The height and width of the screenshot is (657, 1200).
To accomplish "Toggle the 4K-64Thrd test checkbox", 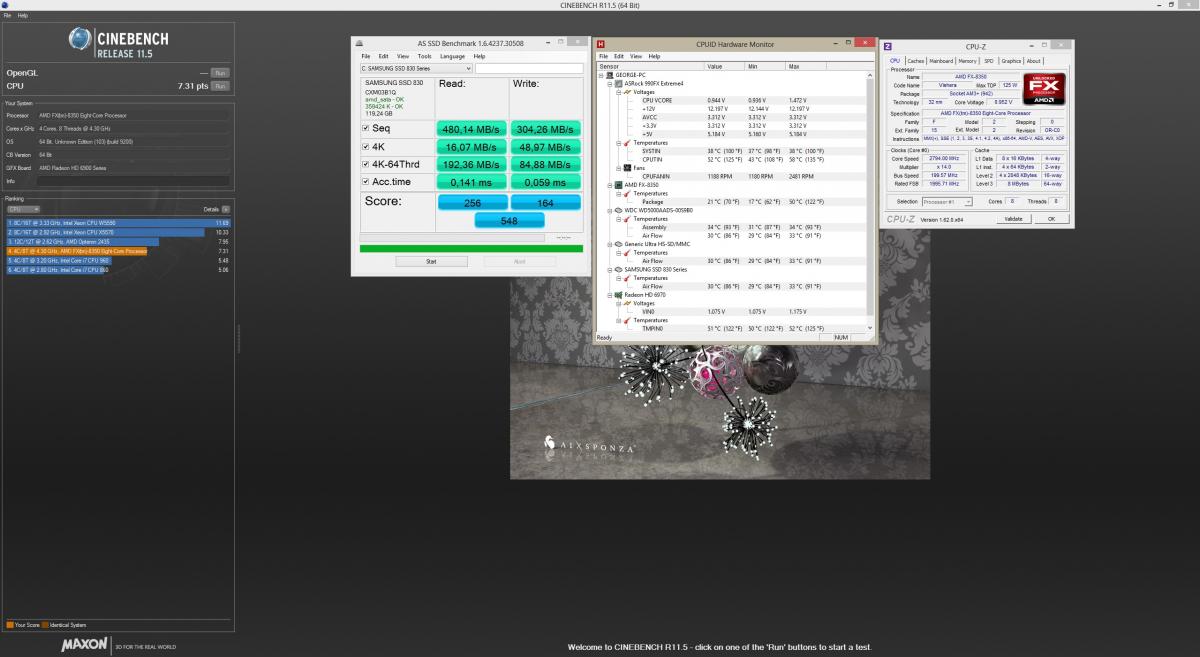I will [x=365, y=164].
